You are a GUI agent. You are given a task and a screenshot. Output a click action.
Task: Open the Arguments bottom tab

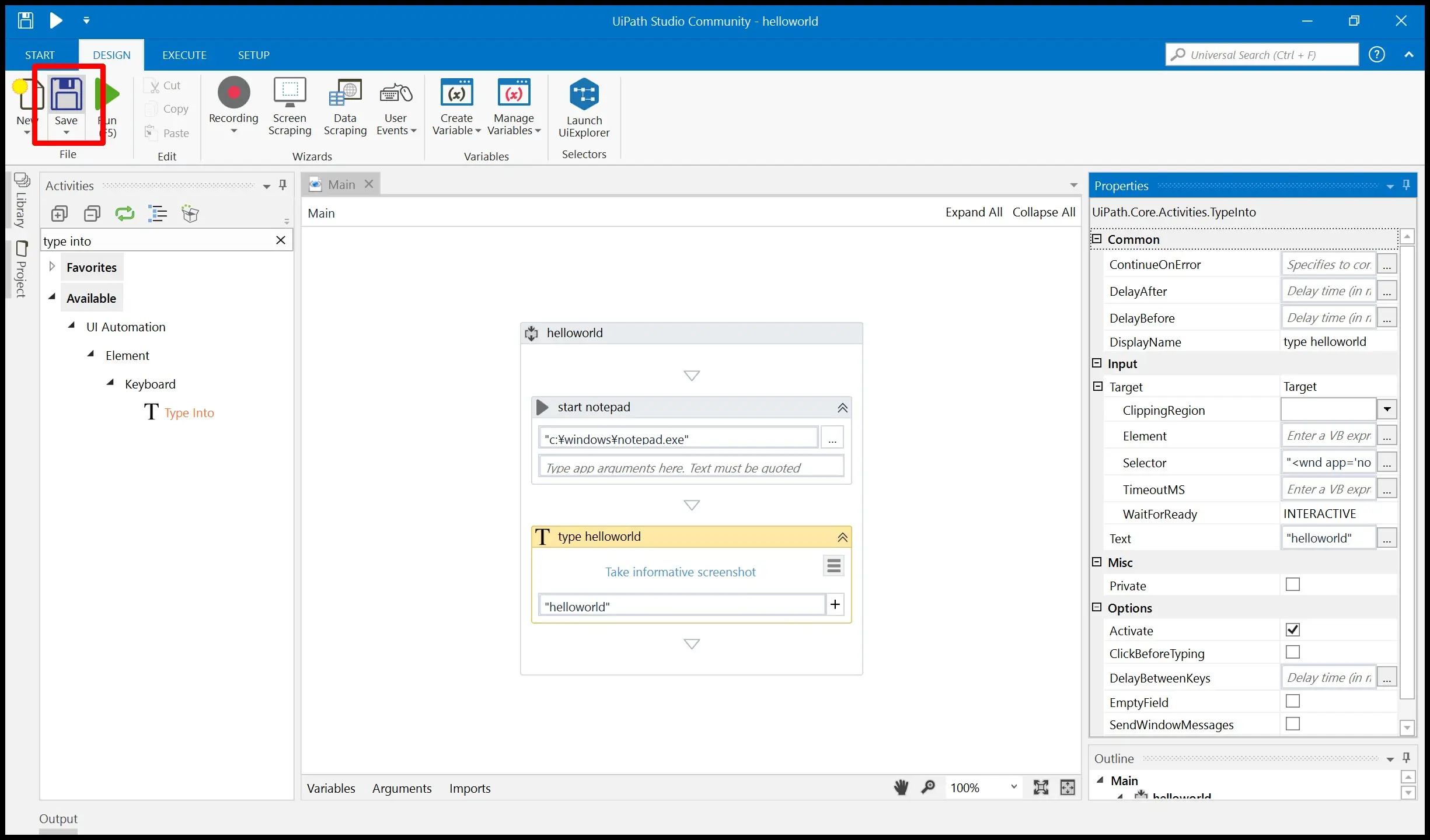tap(402, 788)
